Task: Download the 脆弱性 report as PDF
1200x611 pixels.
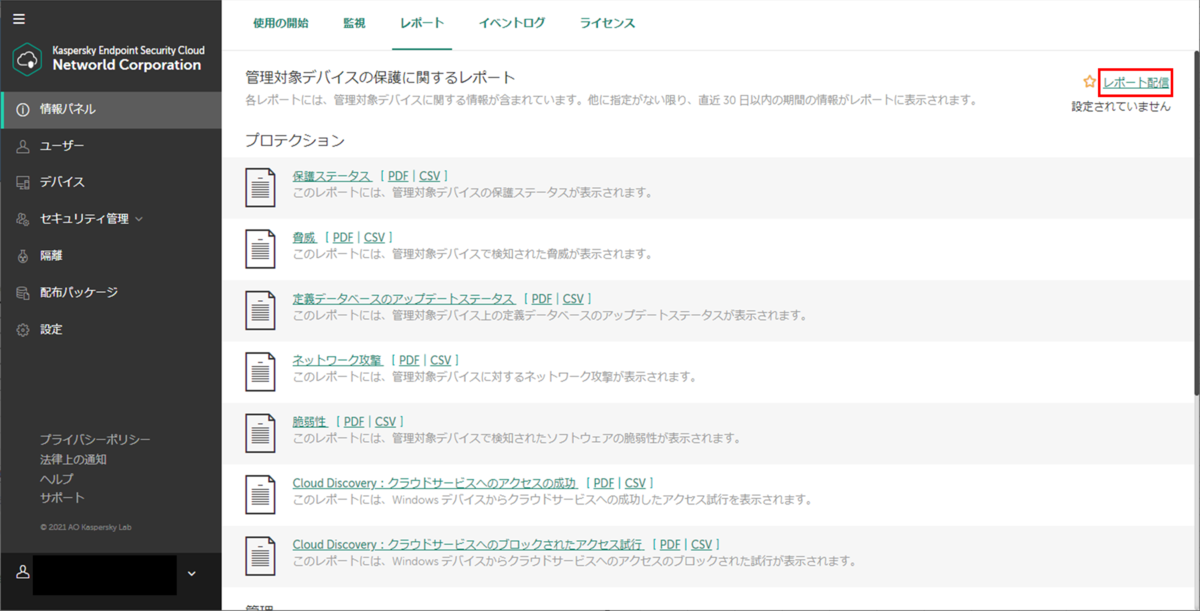Action: [x=352, y=421]
